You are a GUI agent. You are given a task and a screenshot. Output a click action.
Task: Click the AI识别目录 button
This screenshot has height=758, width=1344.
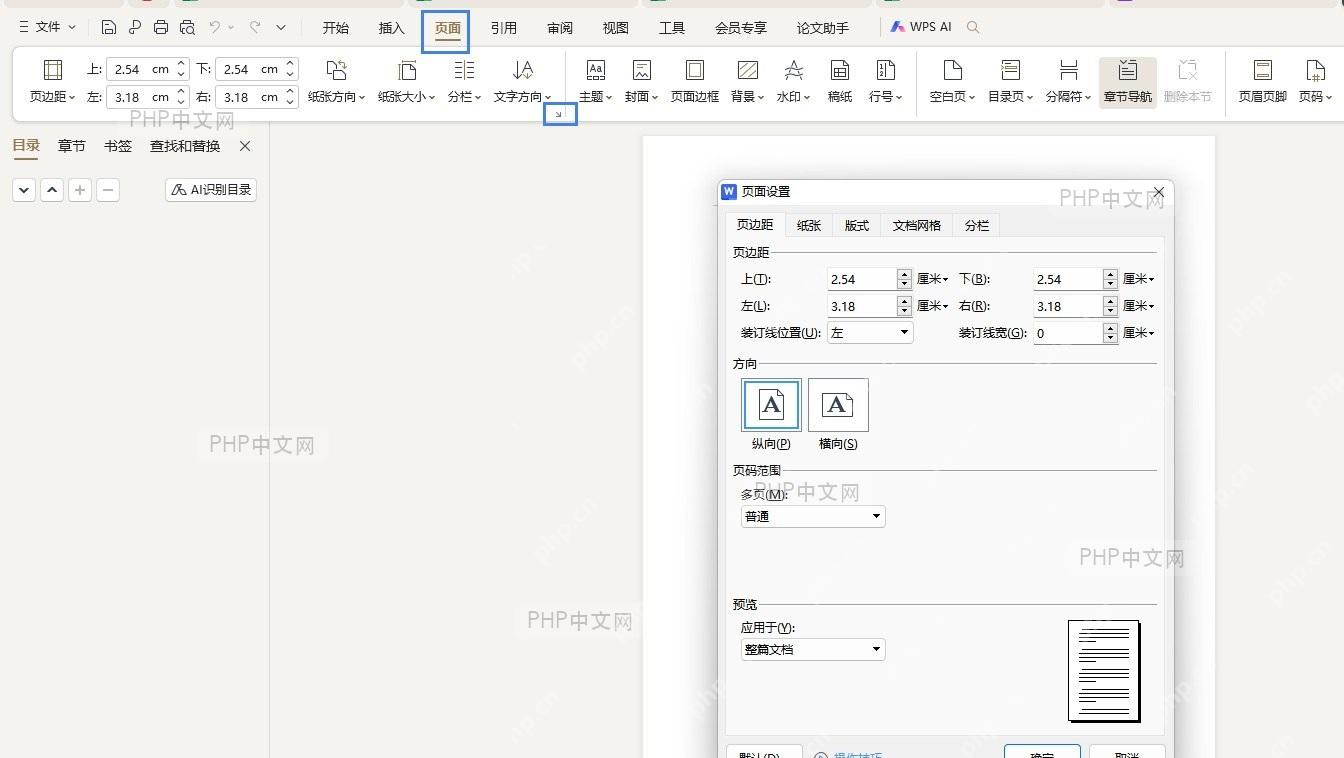211,189
